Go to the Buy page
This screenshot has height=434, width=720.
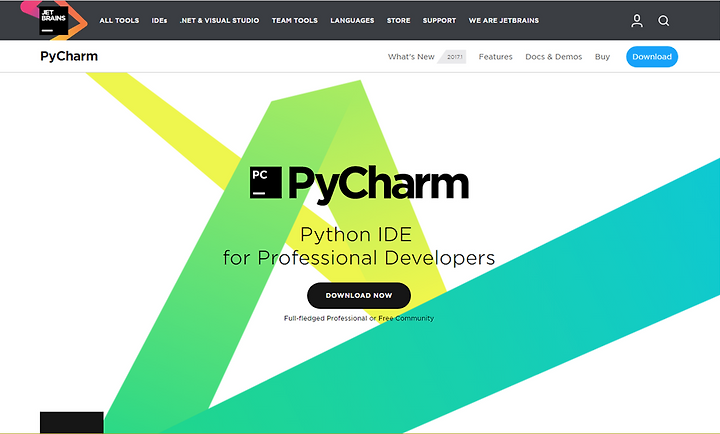point(602,56)
